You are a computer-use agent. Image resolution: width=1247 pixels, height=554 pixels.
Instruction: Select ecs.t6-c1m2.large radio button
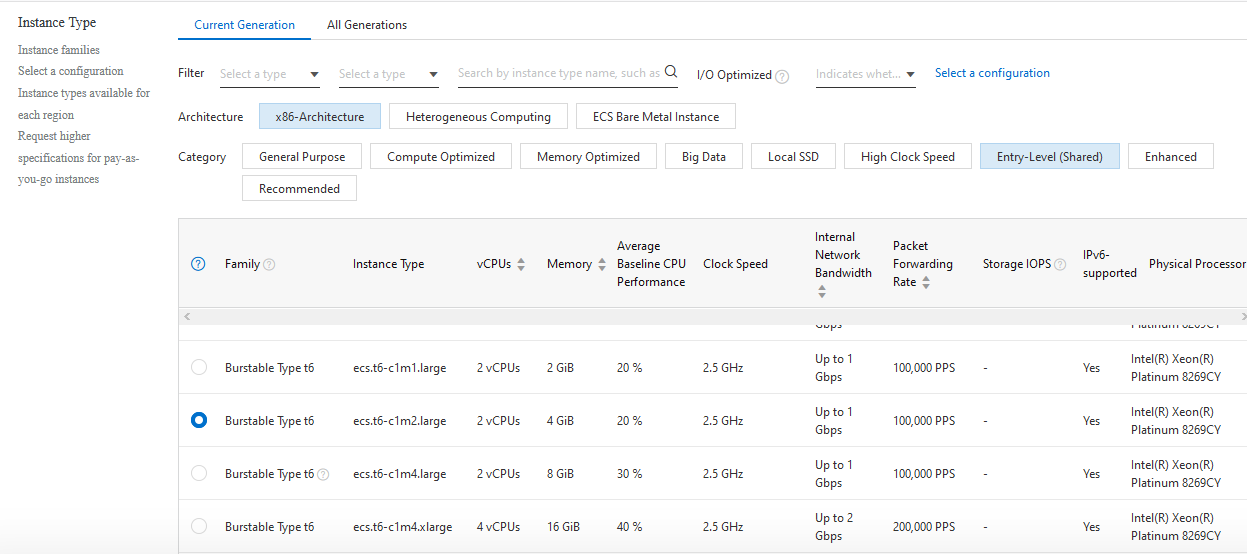coord(199,420)
